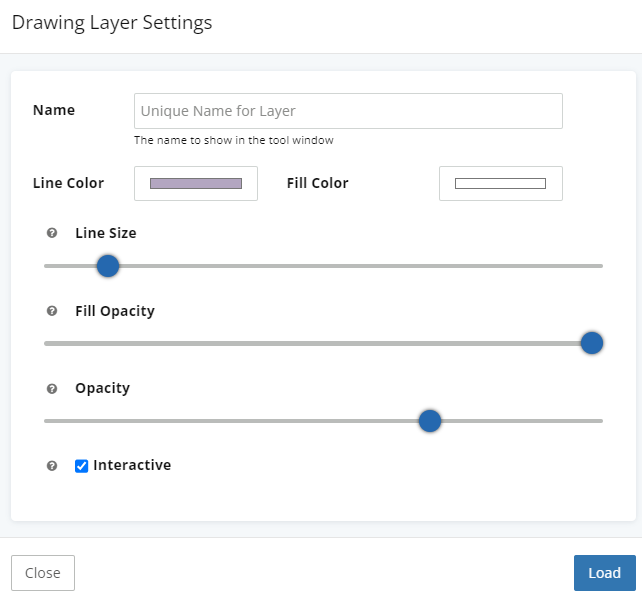Image resolution: width=642 pixels, height=598 pixels.
Task: Uncheck the Interactive checkbox
Action: [81, 466]
